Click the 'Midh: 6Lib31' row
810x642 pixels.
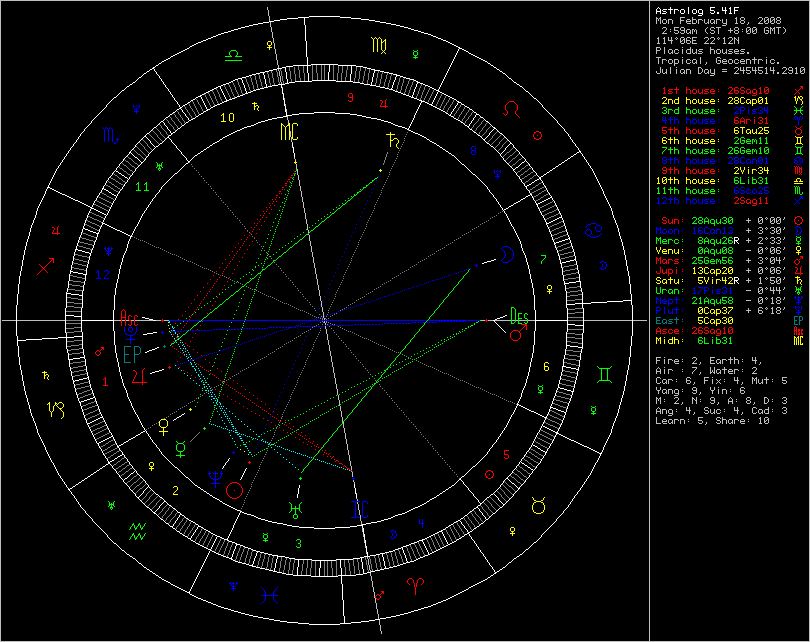pos(694,341)
